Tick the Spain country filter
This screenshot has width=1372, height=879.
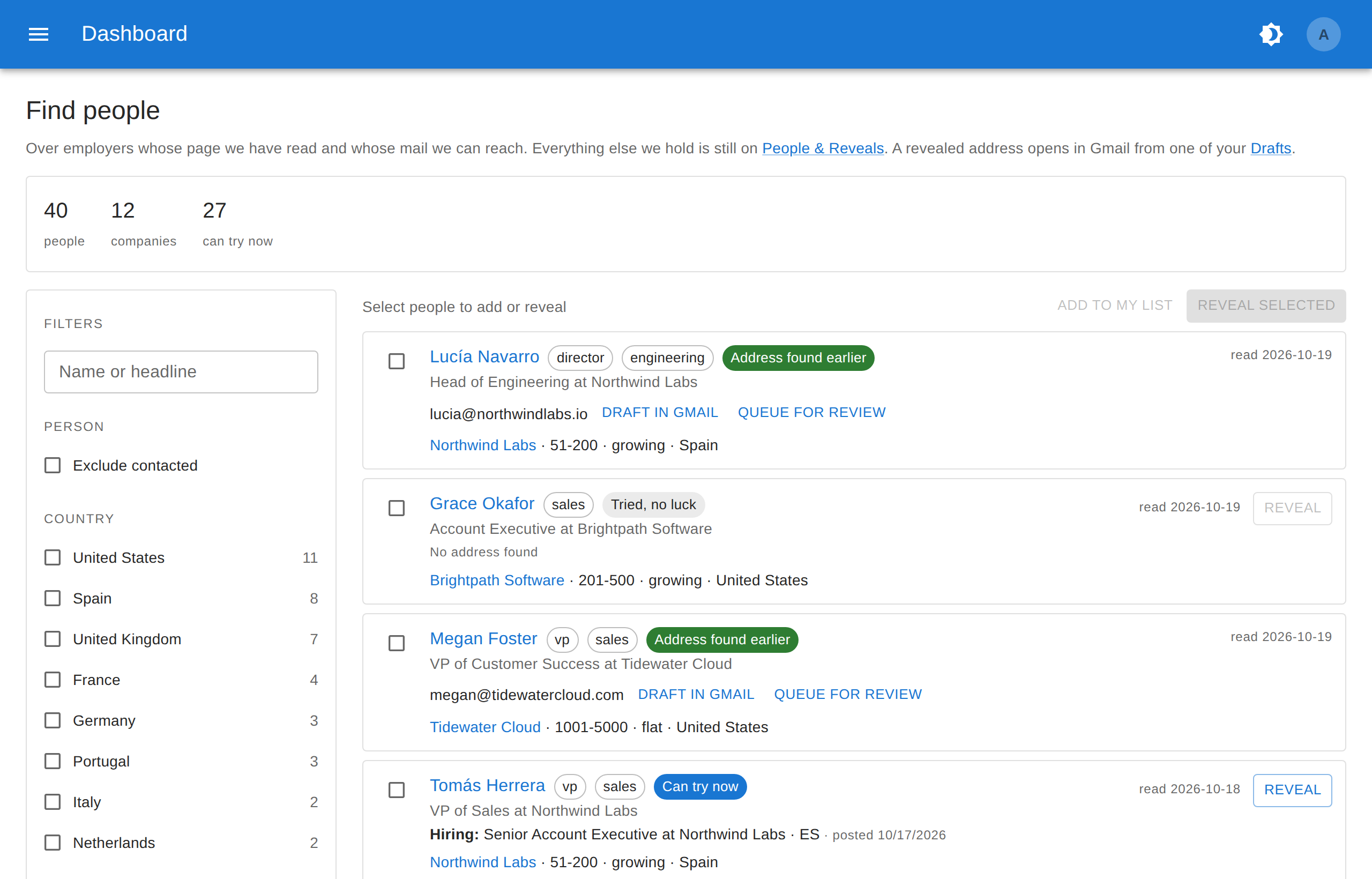53,598
